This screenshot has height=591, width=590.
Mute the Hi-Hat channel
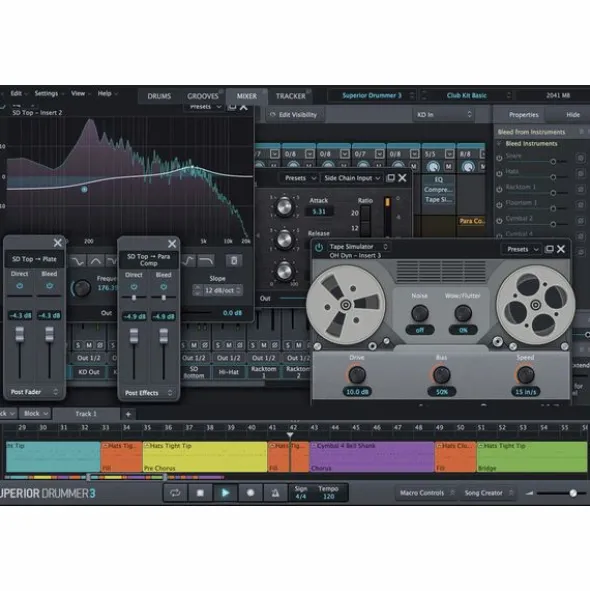[229, 345]
